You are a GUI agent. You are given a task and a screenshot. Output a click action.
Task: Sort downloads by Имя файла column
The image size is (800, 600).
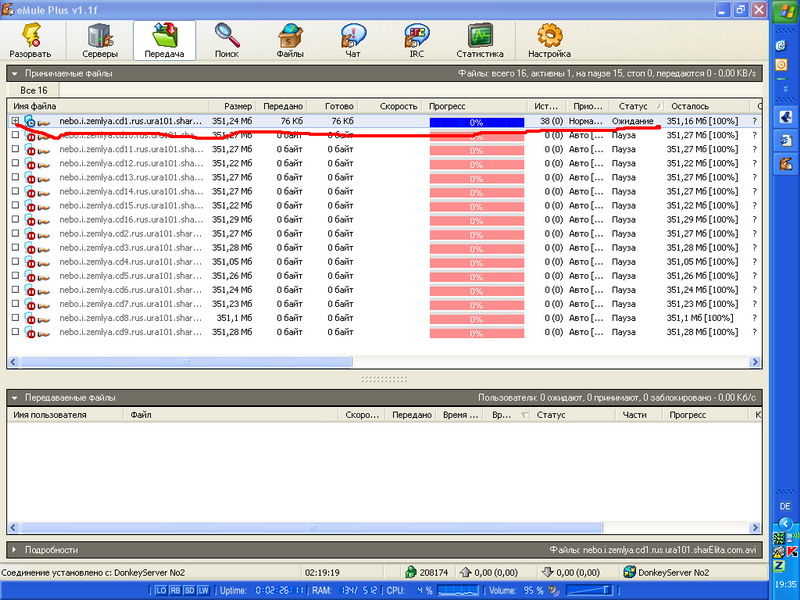tap(108, 106)
